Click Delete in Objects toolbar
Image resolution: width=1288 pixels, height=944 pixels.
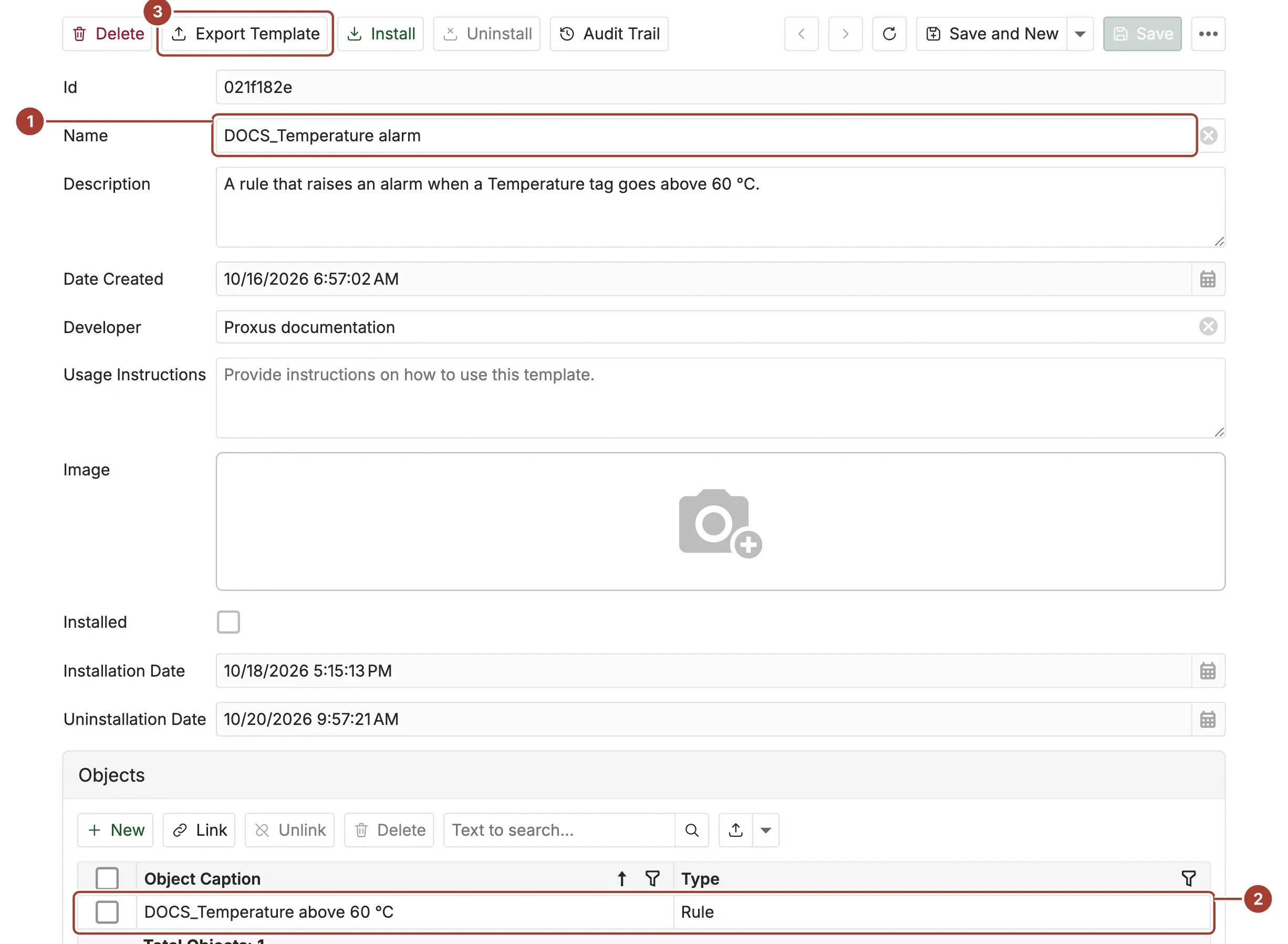[x=389, y=829]
